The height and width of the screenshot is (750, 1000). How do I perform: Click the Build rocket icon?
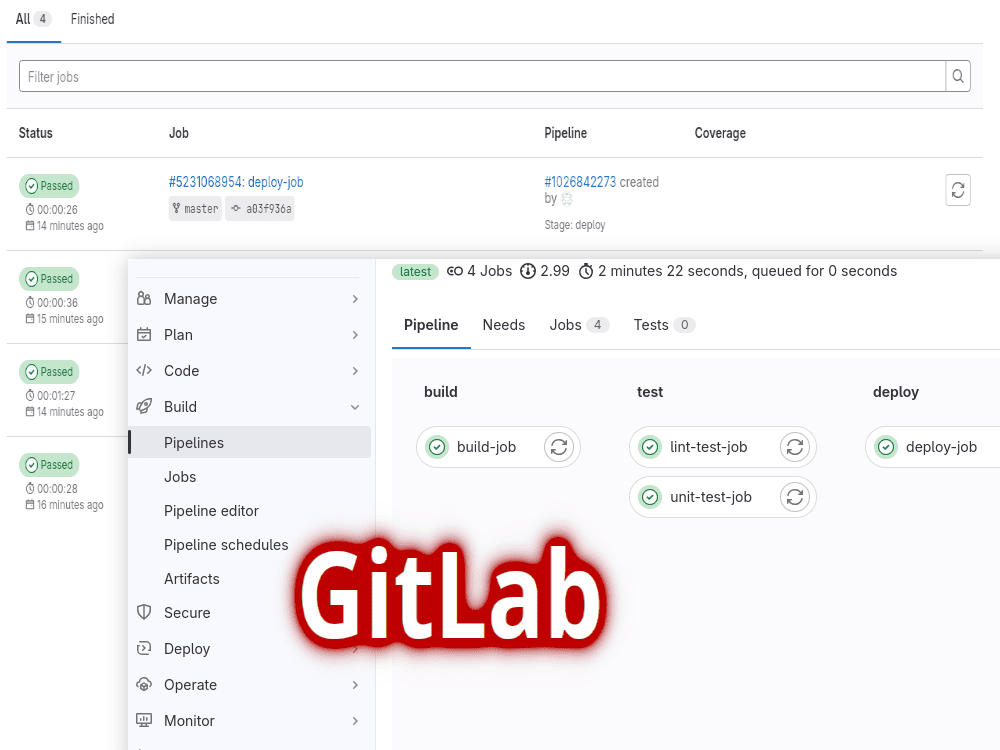[x=144, y=406]
